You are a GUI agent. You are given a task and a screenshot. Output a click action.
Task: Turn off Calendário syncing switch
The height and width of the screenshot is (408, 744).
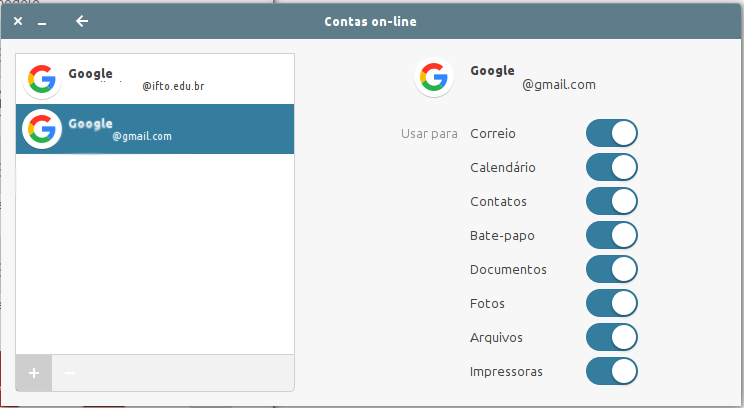[x=612, y=167]
